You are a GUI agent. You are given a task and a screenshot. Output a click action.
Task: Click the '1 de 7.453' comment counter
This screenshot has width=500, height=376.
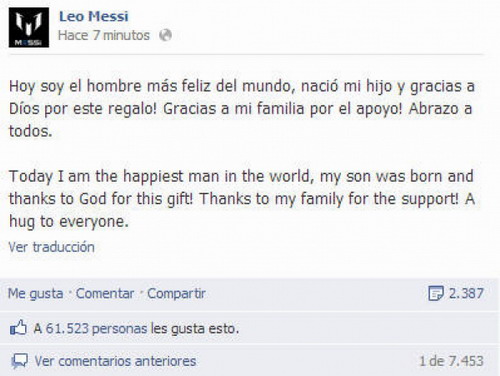pyautogui.click(x=451, y=361)
